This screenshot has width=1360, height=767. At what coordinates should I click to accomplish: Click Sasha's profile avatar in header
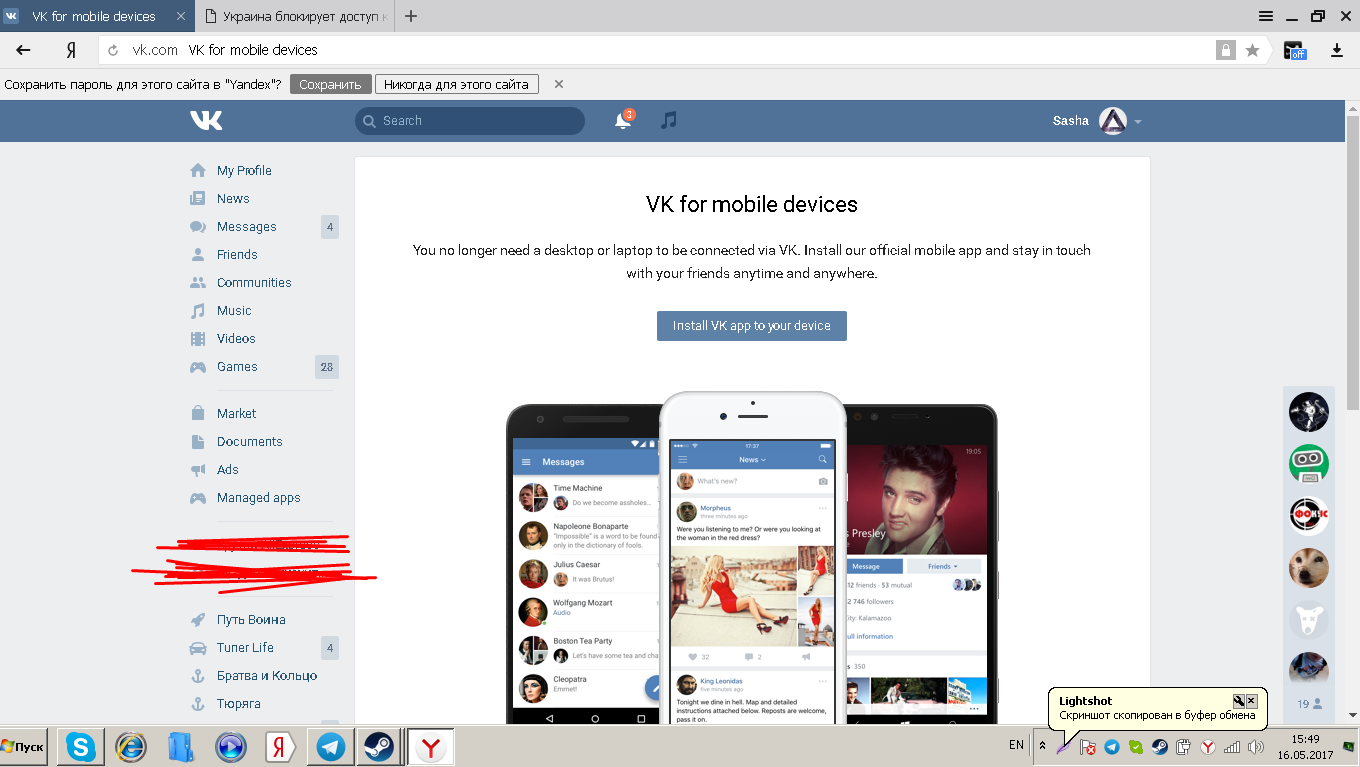(1113, 121)
